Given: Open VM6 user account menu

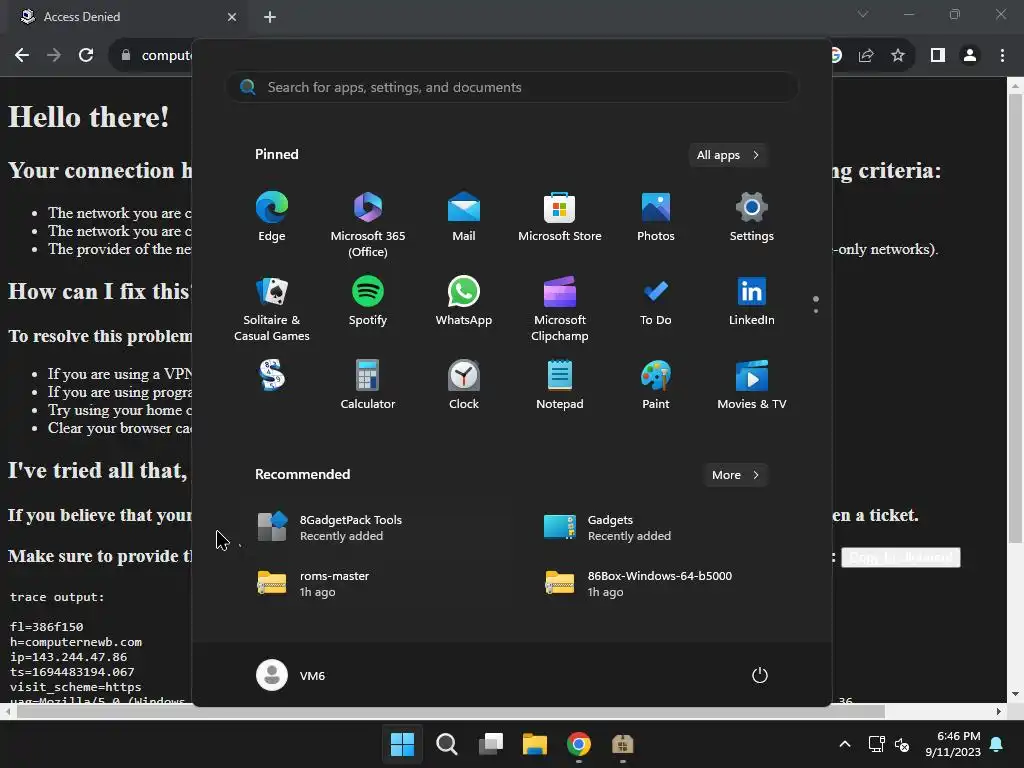Looking at the screenshot, I should coord(291,675).
